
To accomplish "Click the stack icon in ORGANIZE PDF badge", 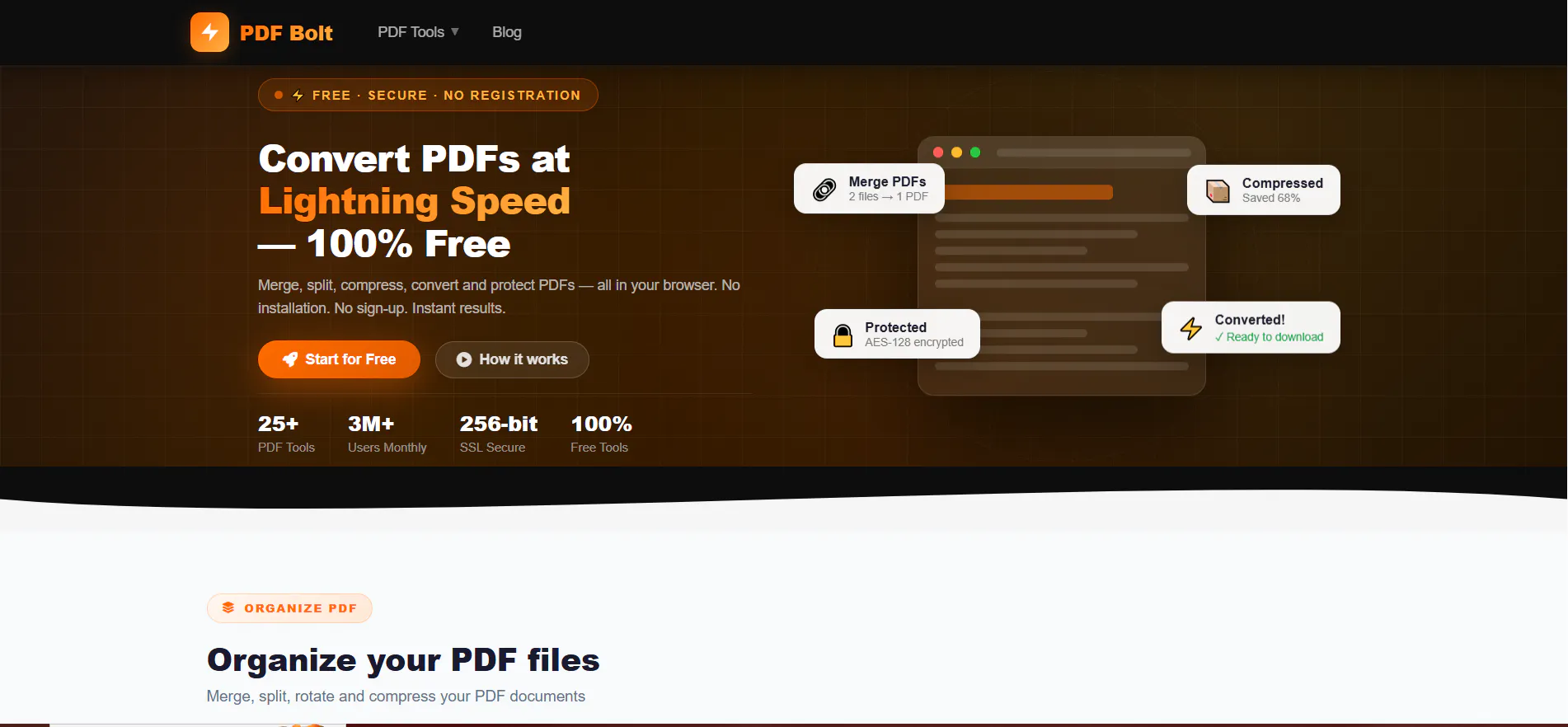I will 228,607.
